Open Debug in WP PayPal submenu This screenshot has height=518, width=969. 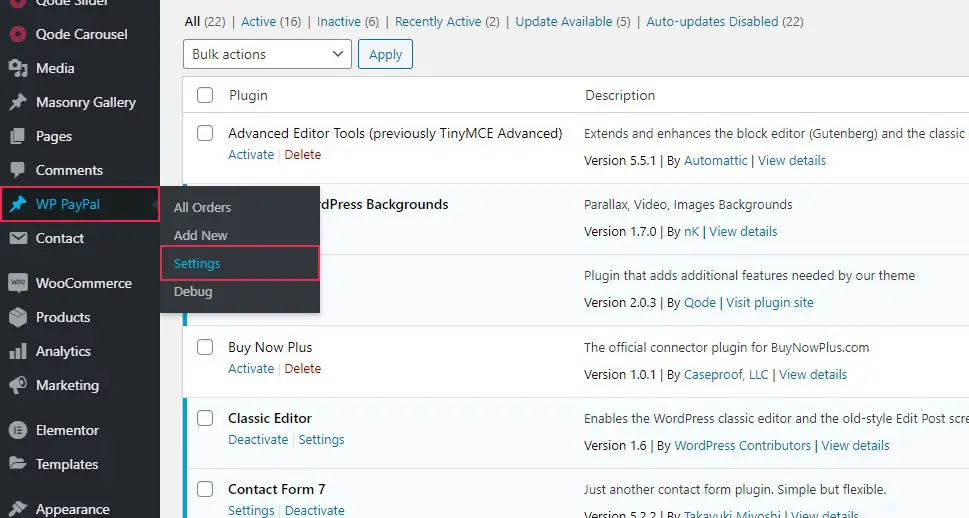pos(193,291)
